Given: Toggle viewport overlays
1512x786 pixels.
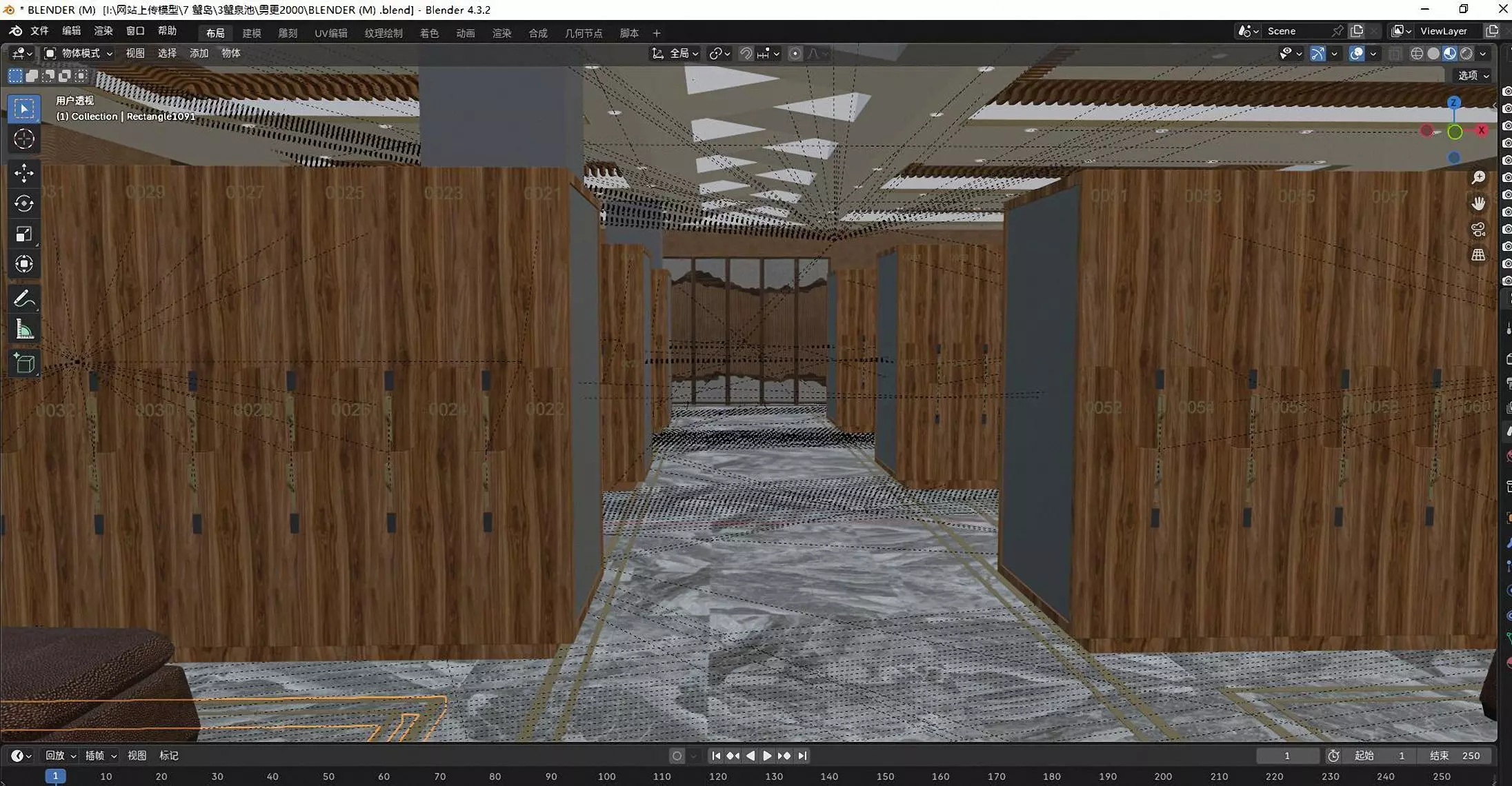Looking at the screenshot, I should (1356, 53).
